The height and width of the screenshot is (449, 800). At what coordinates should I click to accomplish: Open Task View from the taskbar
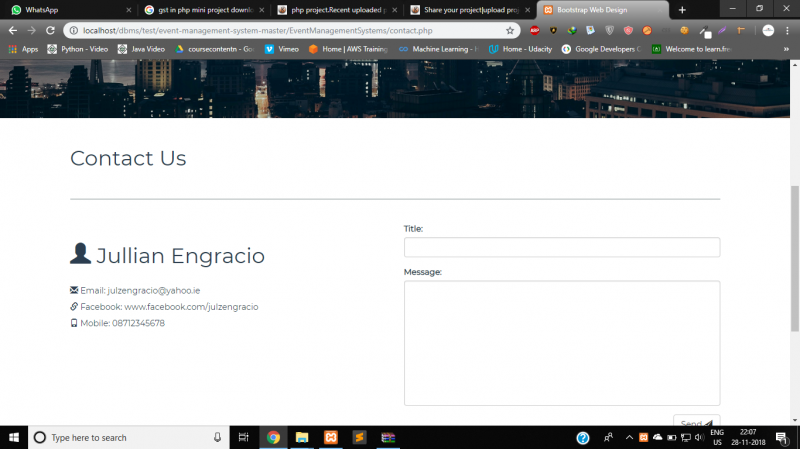point(244,437)
